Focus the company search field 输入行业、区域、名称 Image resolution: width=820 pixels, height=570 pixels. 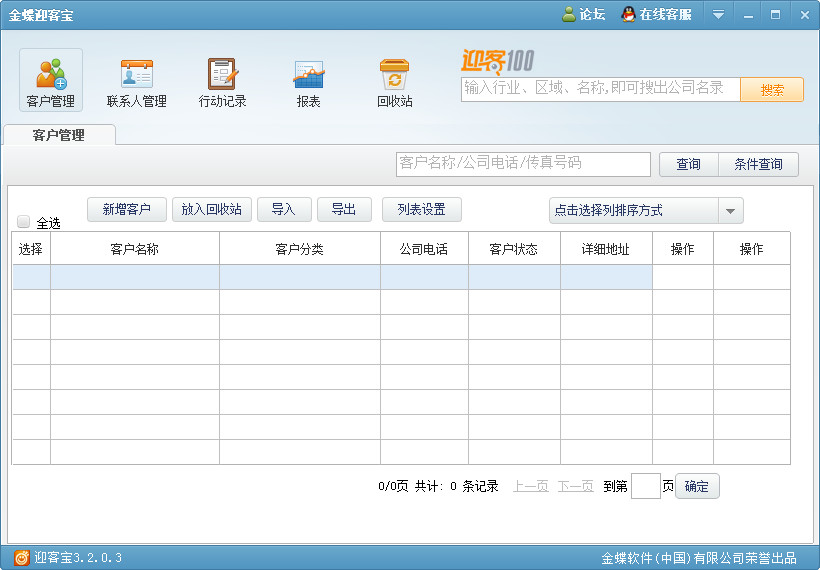tap(600, 89)
